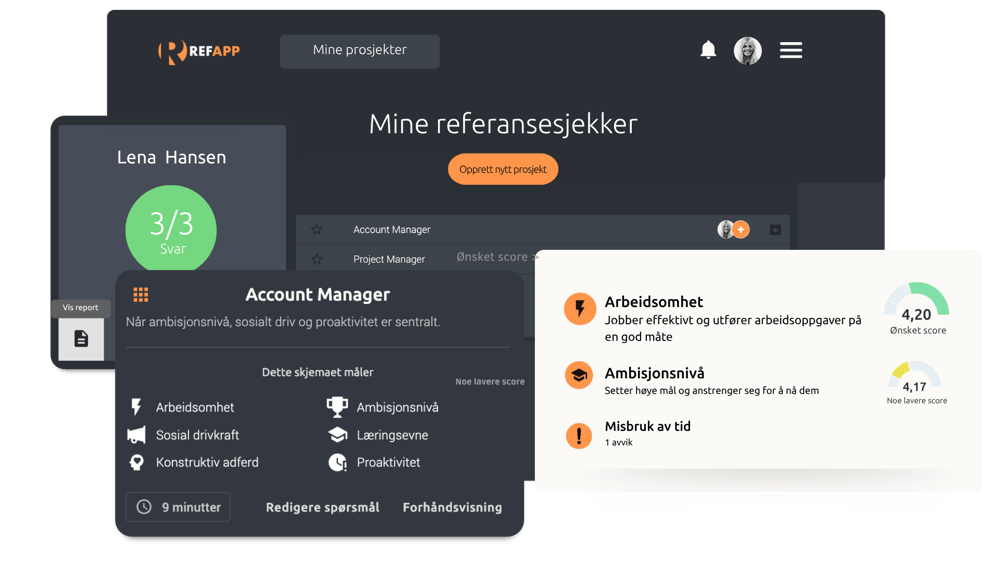This screenshot has height=562, width=1000.
Task: Select the Arbeidsomhet lightning bolt icon
Action: (x=579, y=310)
